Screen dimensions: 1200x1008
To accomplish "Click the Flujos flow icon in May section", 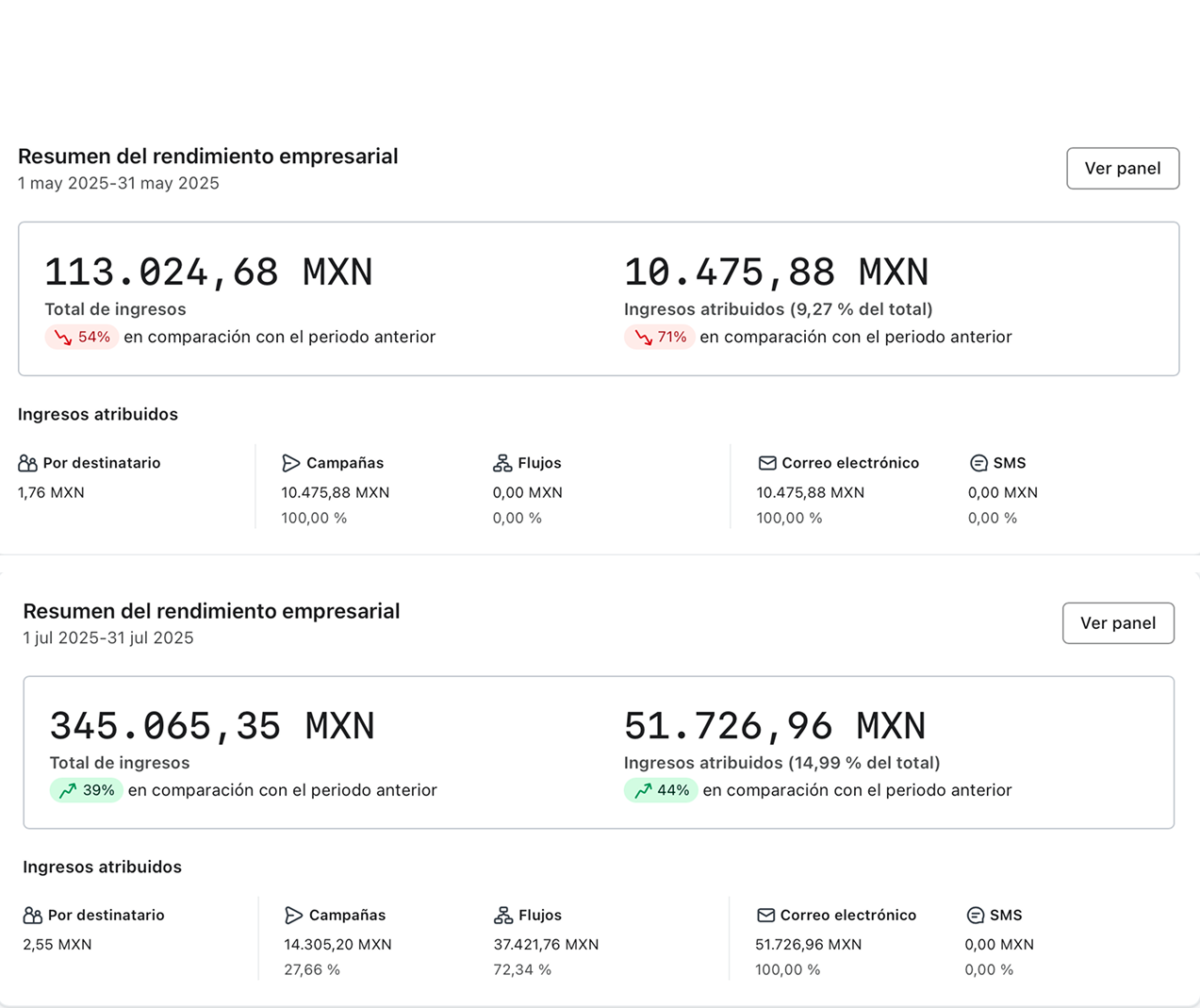I will click(x=502, y=463).
